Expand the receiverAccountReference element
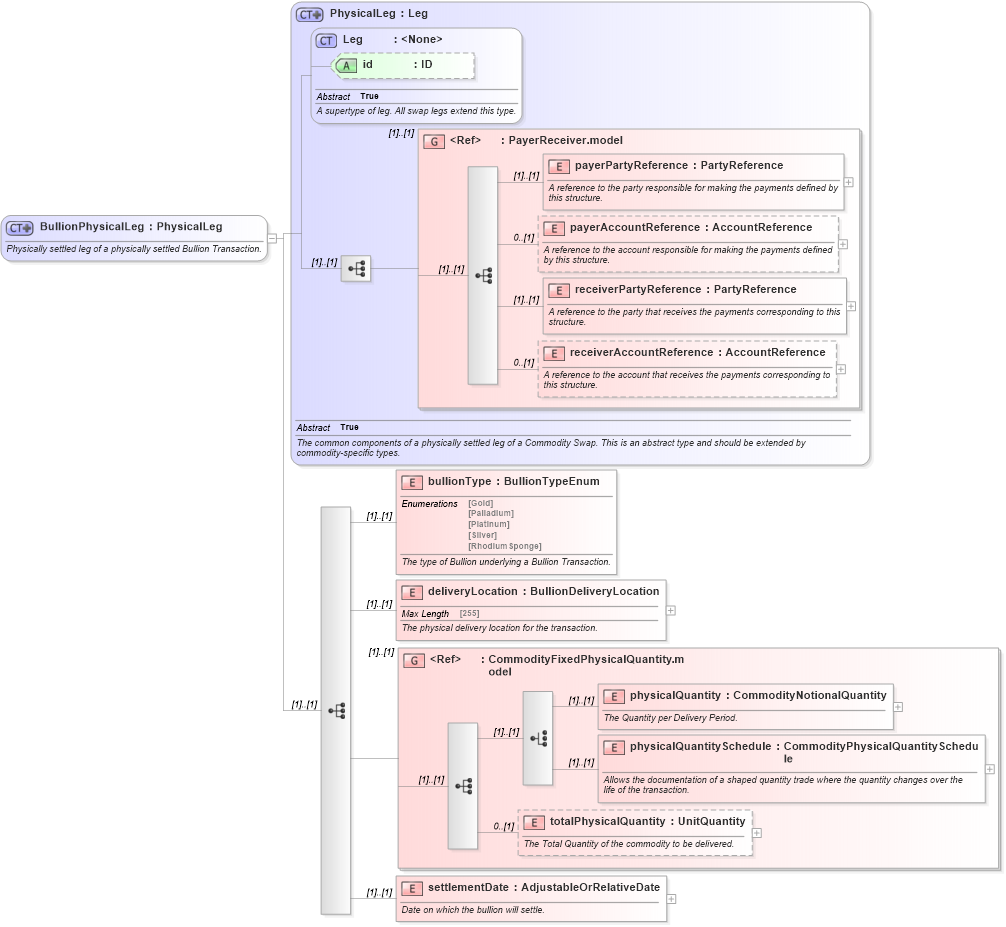 [x=841, y=370]
